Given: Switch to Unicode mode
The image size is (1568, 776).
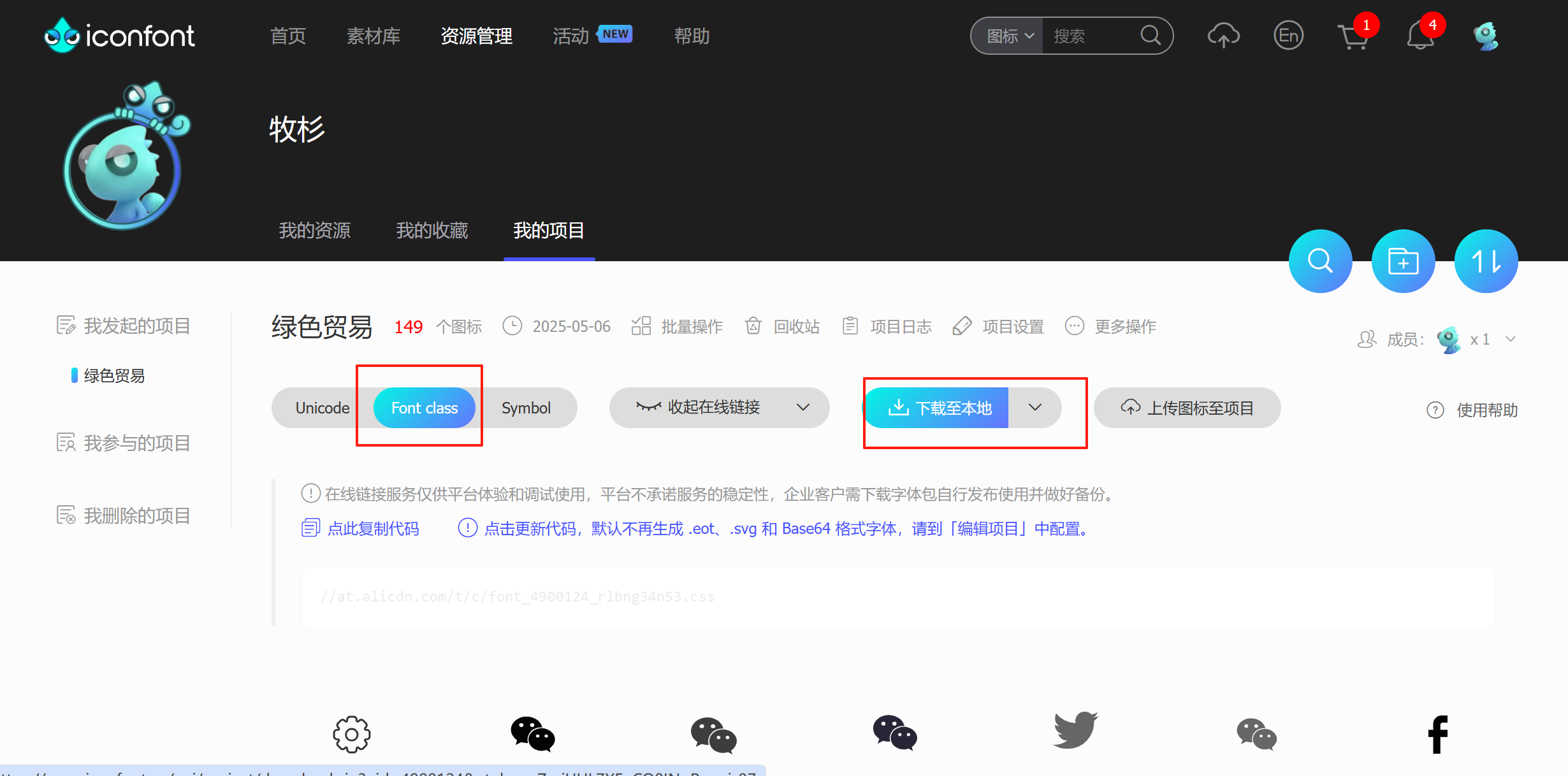Looking at the screenshot, I should click(322, 408).
